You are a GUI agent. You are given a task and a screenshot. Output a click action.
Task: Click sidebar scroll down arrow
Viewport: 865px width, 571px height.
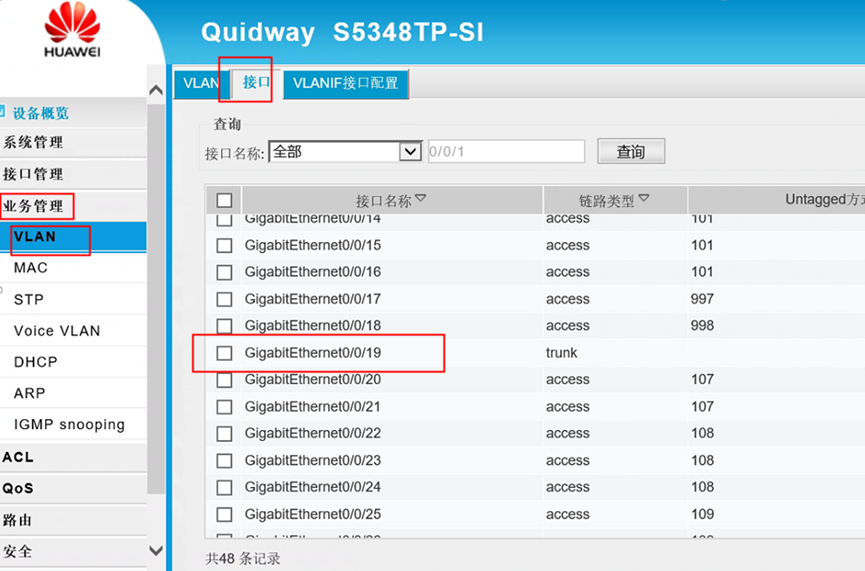(156, 551)
